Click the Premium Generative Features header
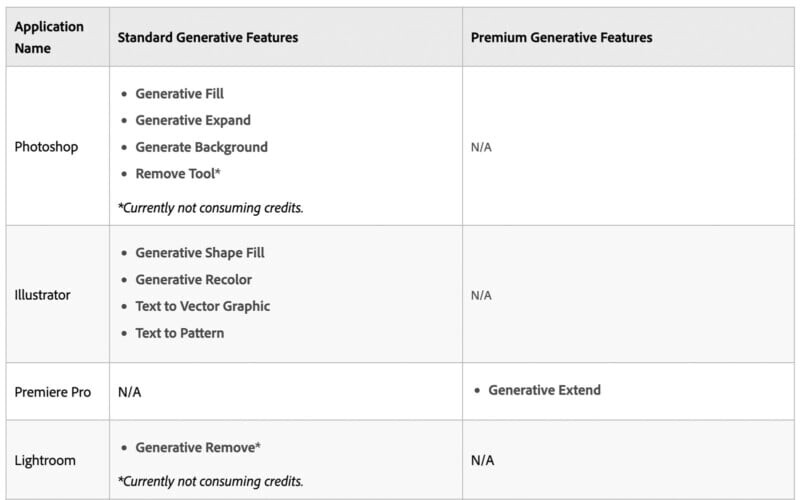This screenshot has height=500, width=800. click(562, 37)
